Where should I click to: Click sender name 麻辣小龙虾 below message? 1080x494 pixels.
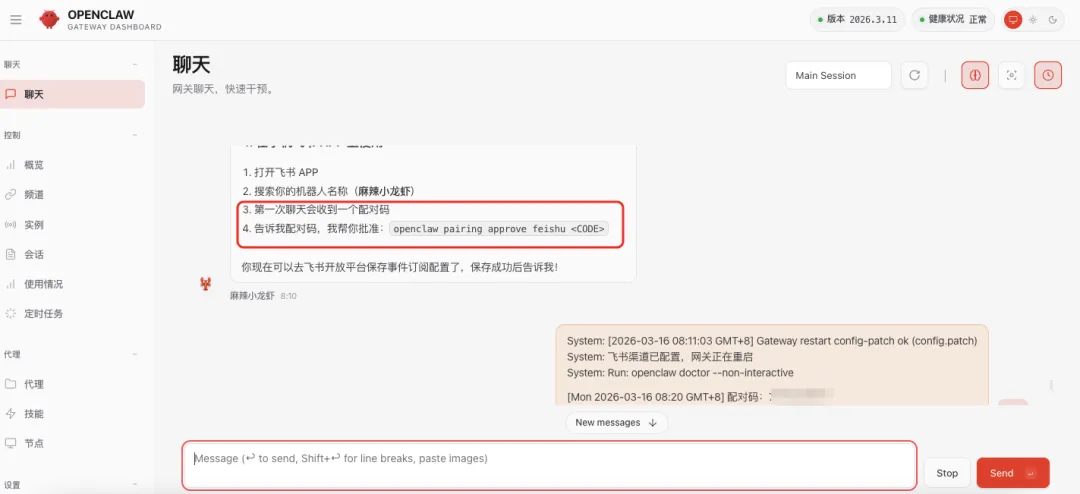click(252, 296)
